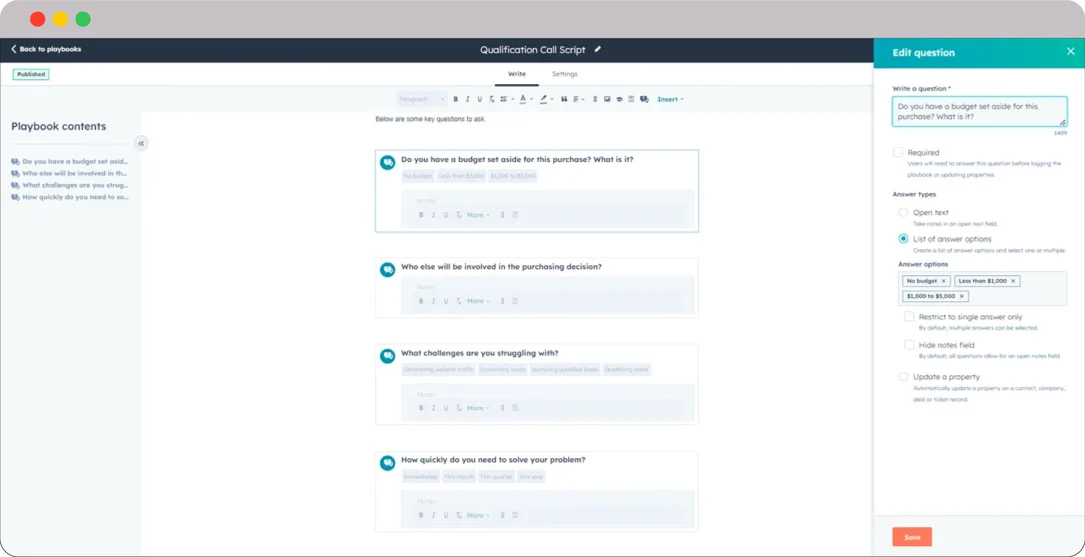This screenshot has width=1085, height=557.
Task: Open the Insert dropdown menu
Action: [671, 99]
